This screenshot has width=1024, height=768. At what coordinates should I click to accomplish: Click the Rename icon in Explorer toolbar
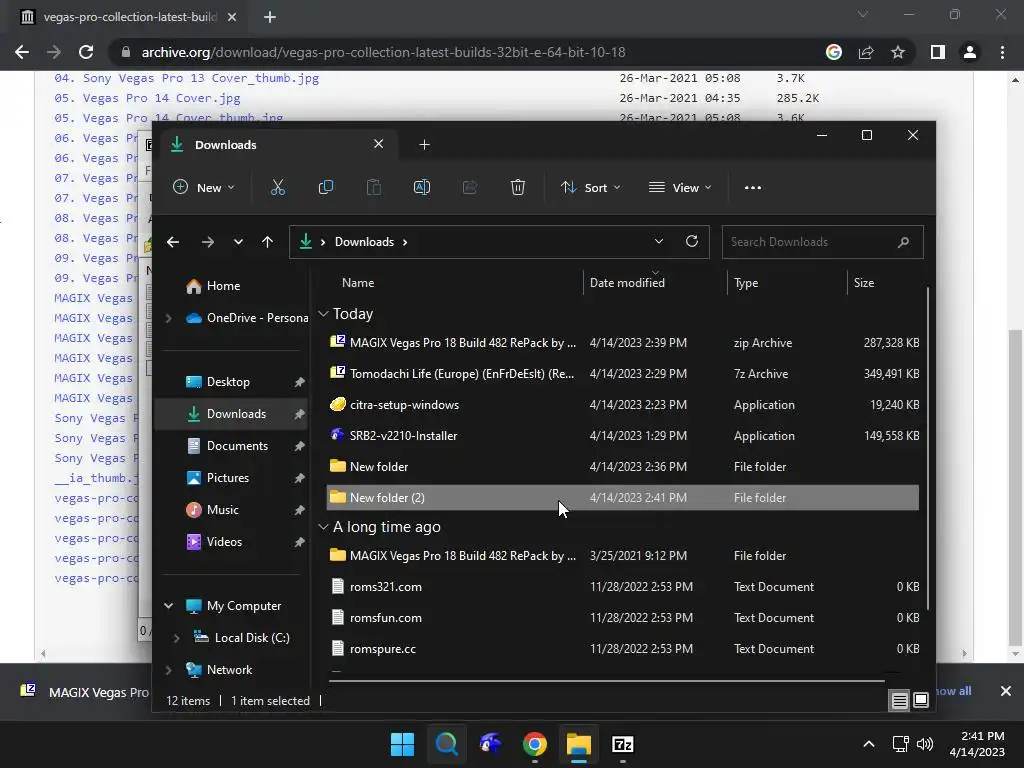click(x=422, y=188)
